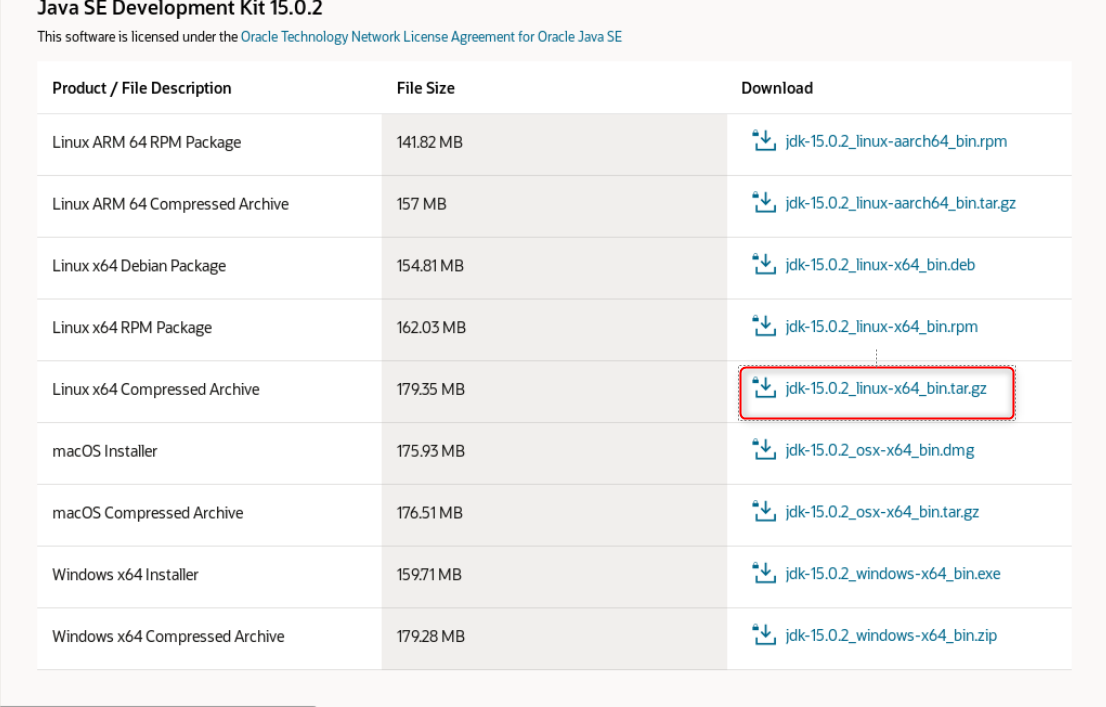Click download icon beside jdk-15.0.2_linux-x64_bin.tar.gz
1106x707 pixels.
click(x=764, y=388)
